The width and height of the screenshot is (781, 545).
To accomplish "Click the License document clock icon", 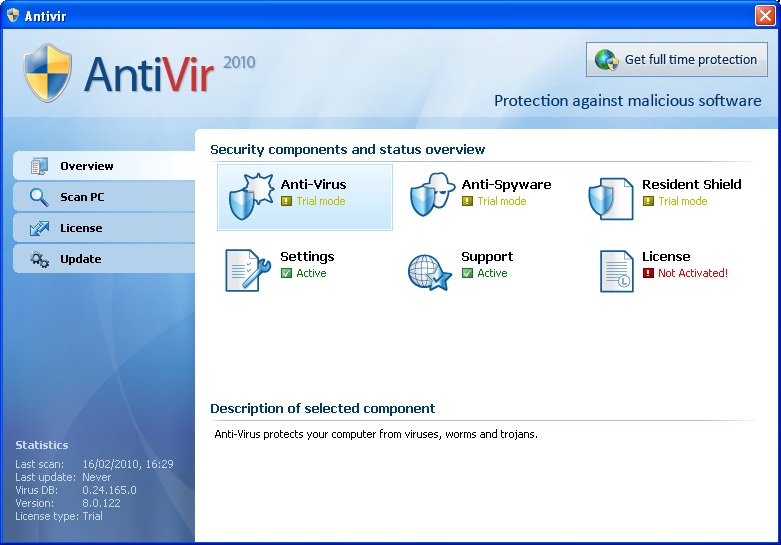I will click(x=617, y=271).
